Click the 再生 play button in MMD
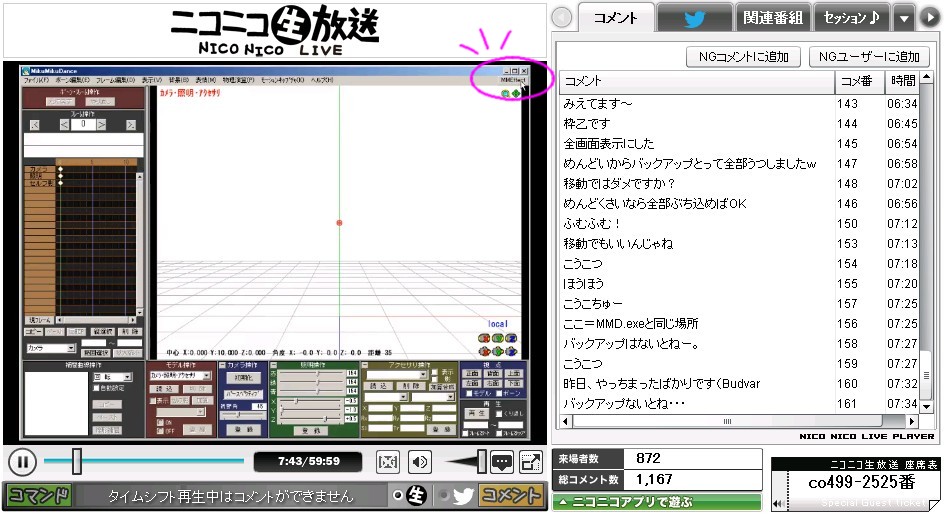The height and width of the screenshot is (514, 944). point(477,413)
